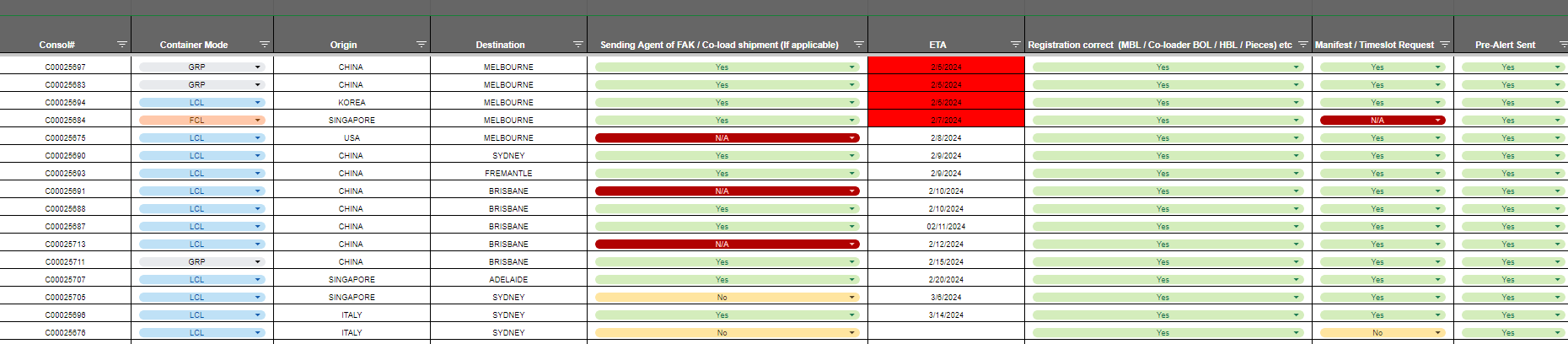Viewport: 1568px width, 344px height.
Task: Select the ETA cell 2/15/2024
Action: [946, 261]
